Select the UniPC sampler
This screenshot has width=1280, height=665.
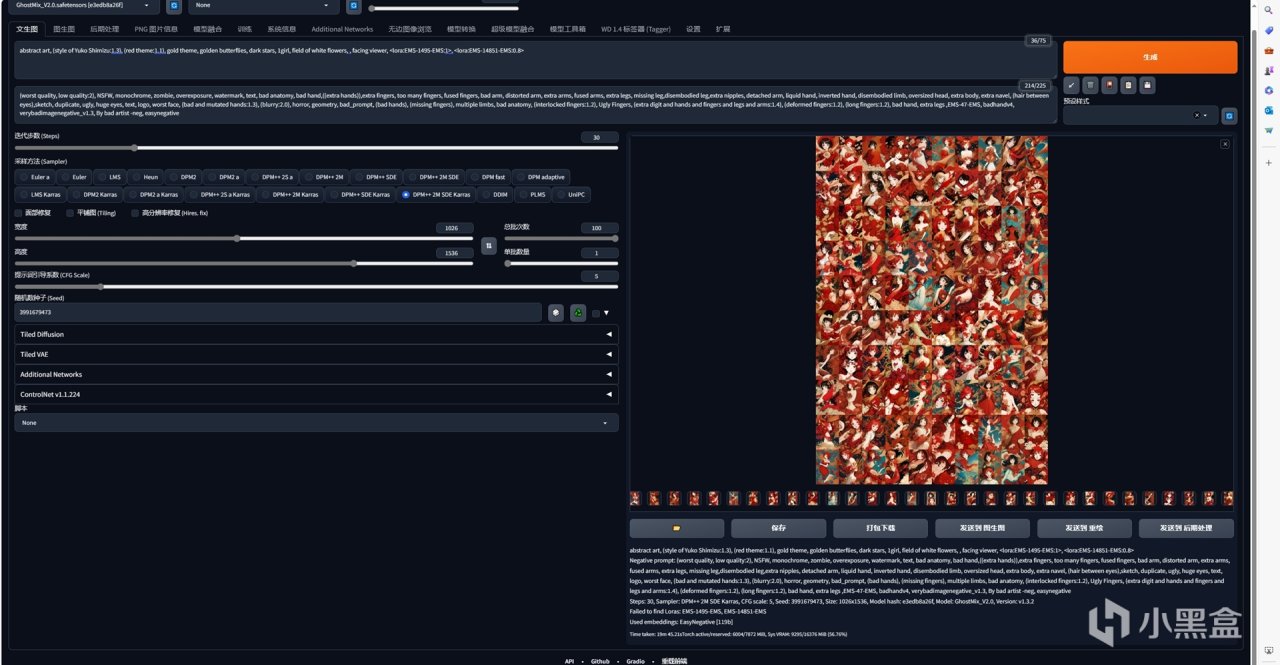(x=572, y=195)
